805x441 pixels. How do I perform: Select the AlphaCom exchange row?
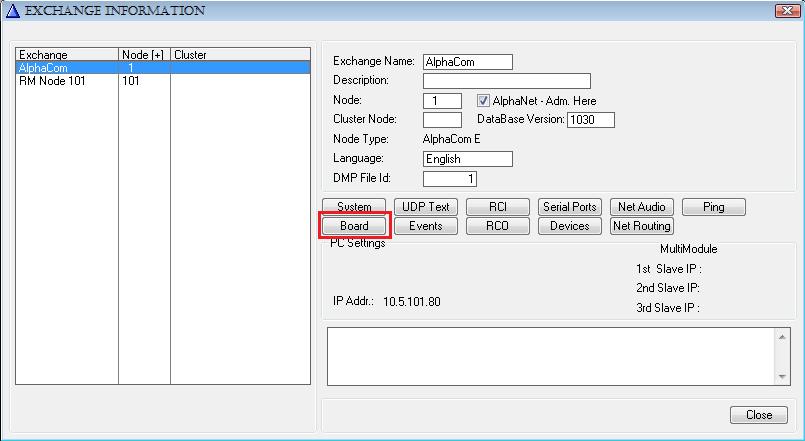pos(163,68)
